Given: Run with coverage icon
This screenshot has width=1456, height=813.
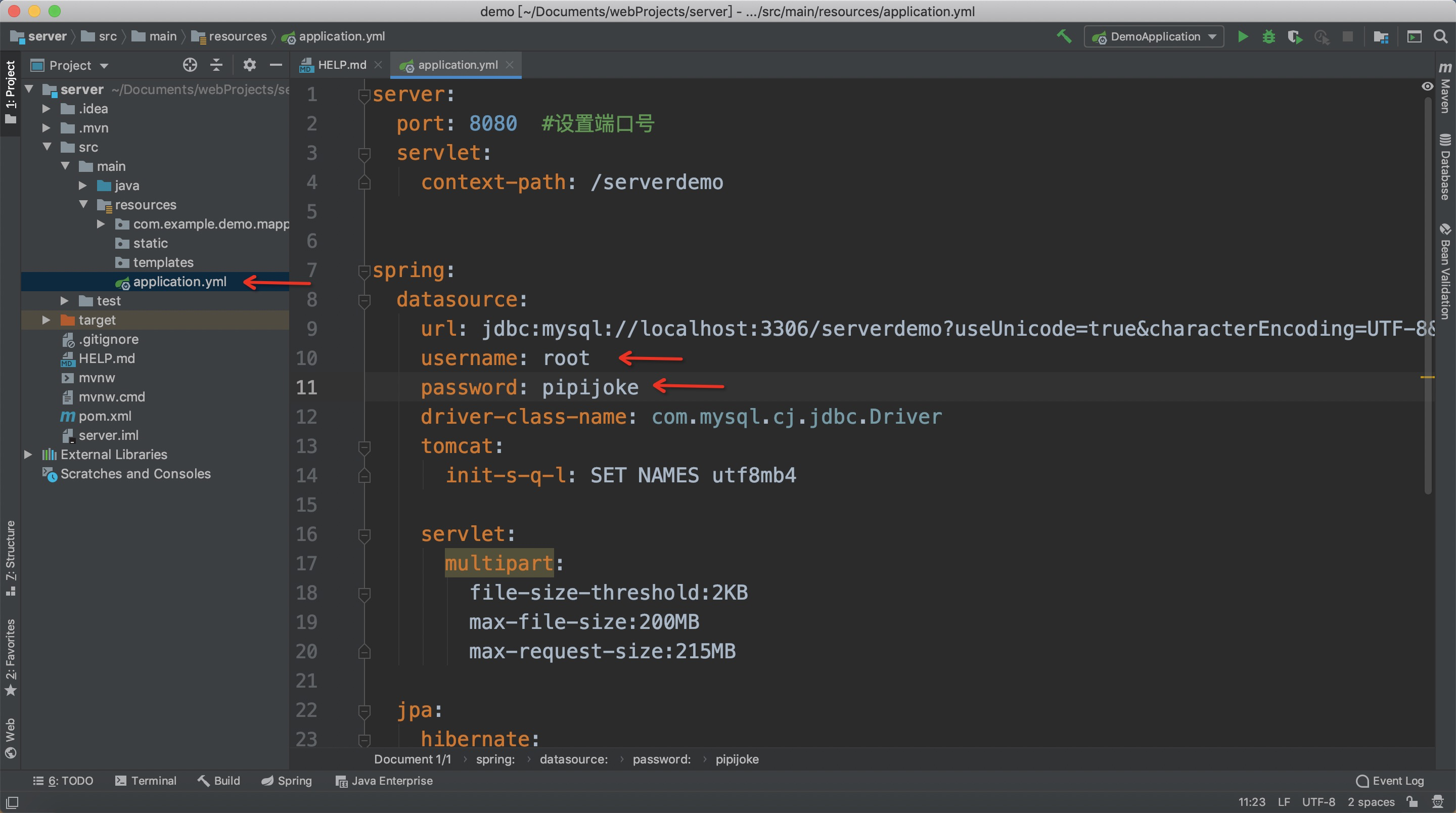Looking at the screenshot, I should [x=1295, y=37].
